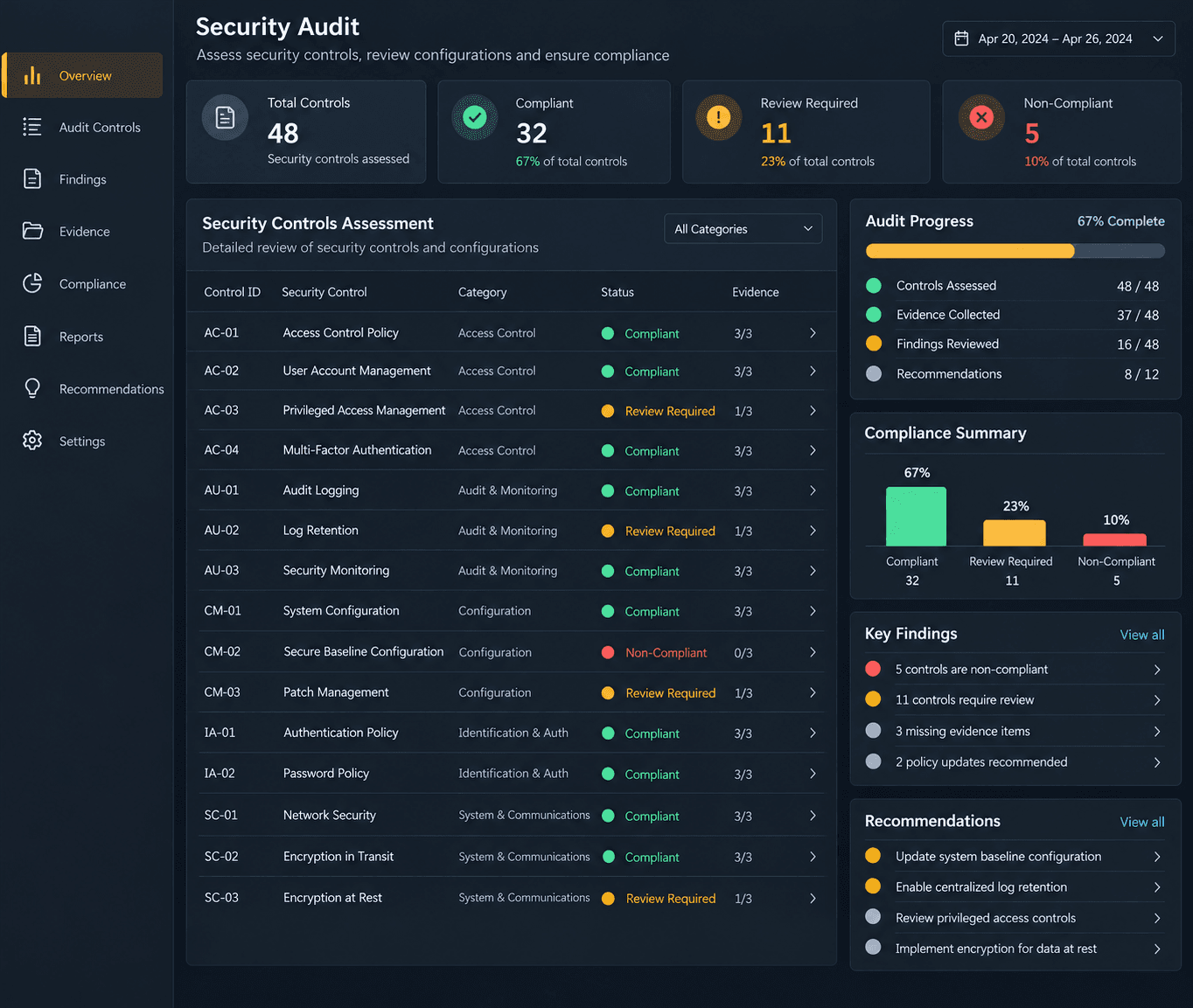Expand the AC-03 Privileged Access Management chevron
The height and width of the screenshot is (1008, 1193).
click(813, 411)
